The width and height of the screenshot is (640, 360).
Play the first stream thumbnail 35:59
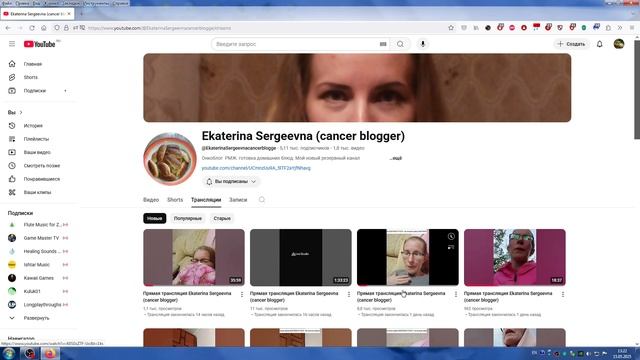tap(194, 257)
